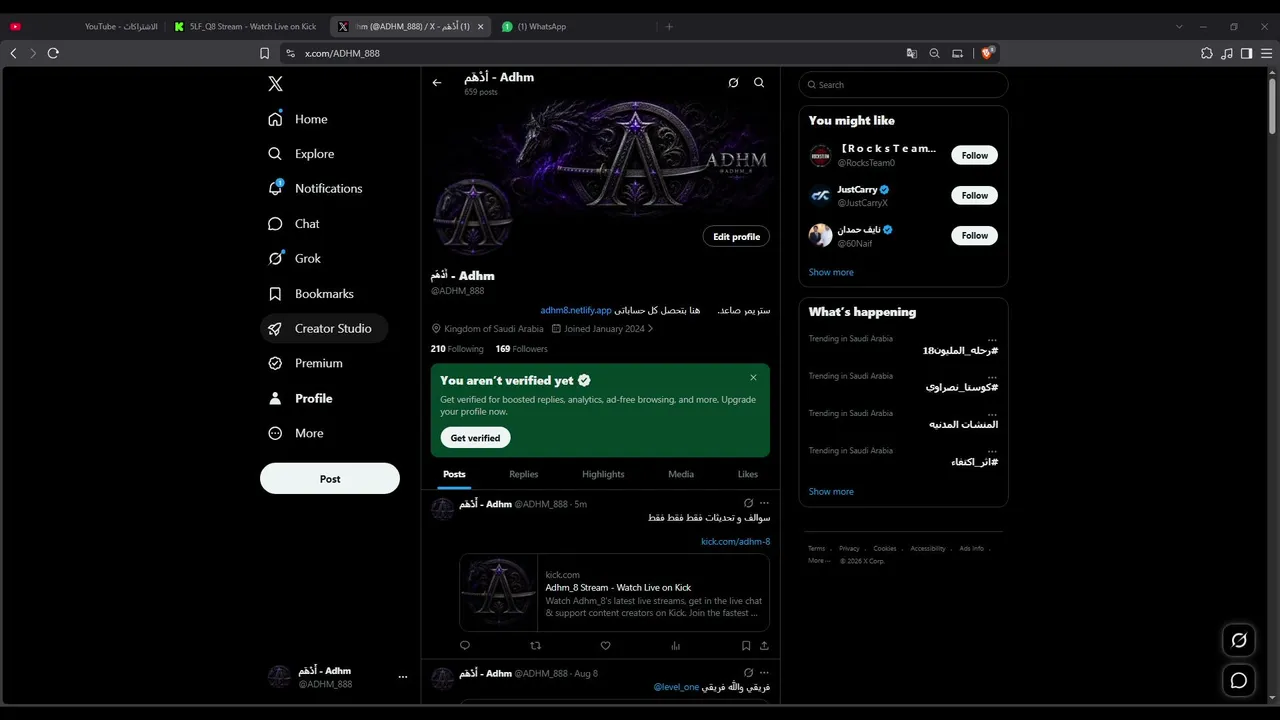Open options for the كوستا_نصراوي trend
This screenshot has height=720, width=1280.
point(992,376)
